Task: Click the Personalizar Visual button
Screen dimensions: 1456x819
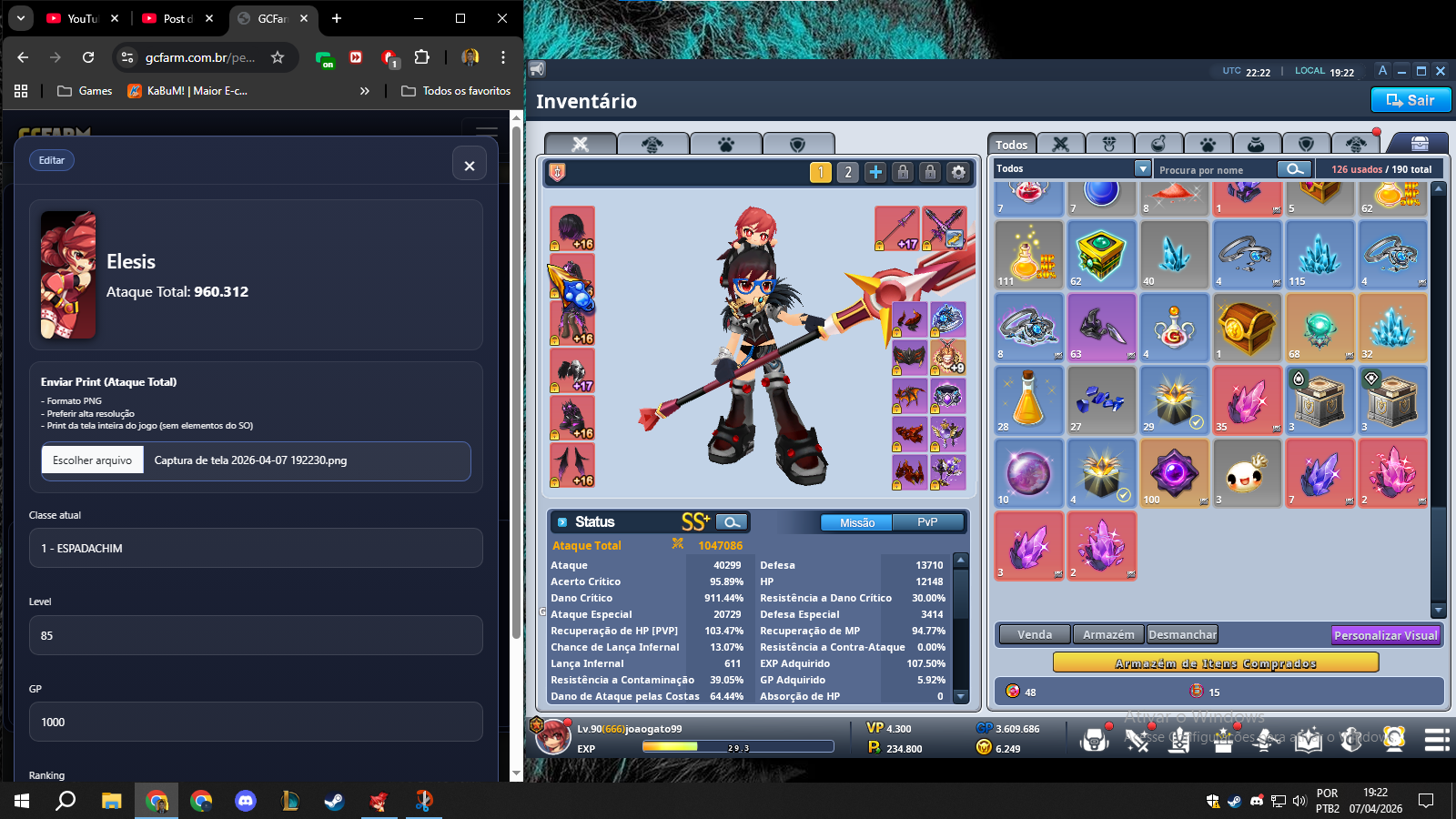Action: pyautogui.click(x=1385, y=635)
